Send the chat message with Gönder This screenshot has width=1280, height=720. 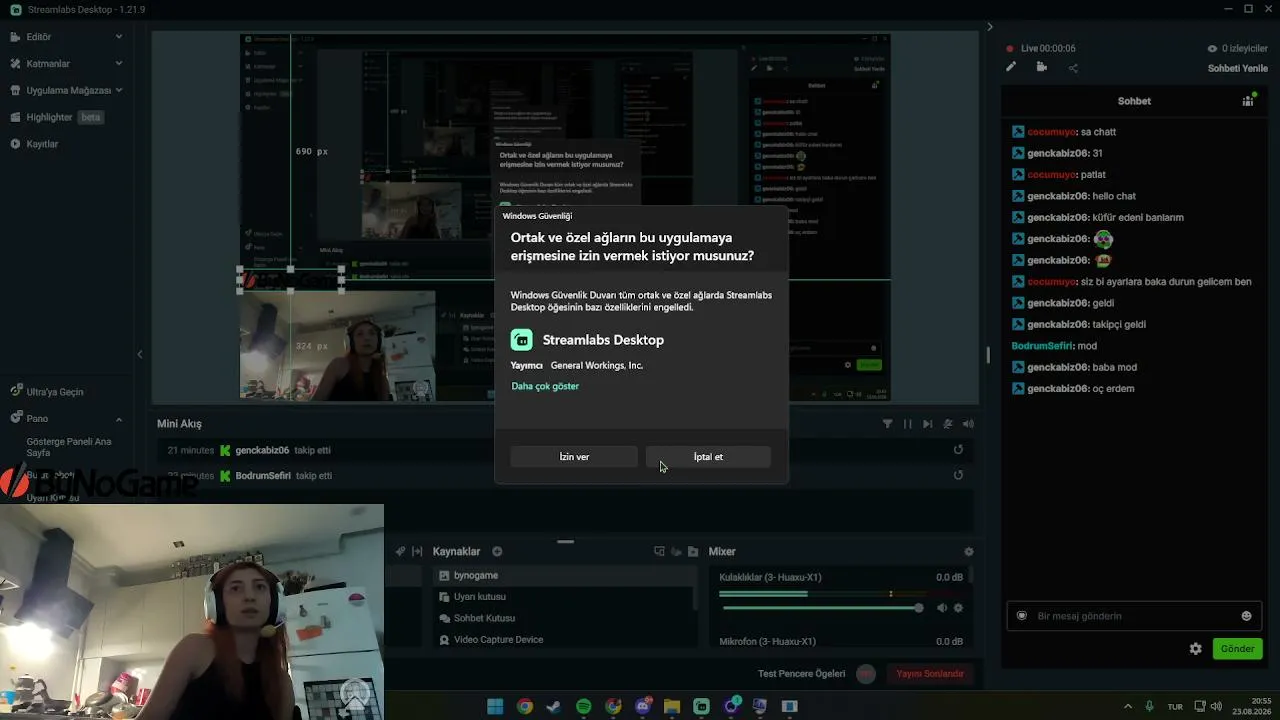(x=1237, y=649)
